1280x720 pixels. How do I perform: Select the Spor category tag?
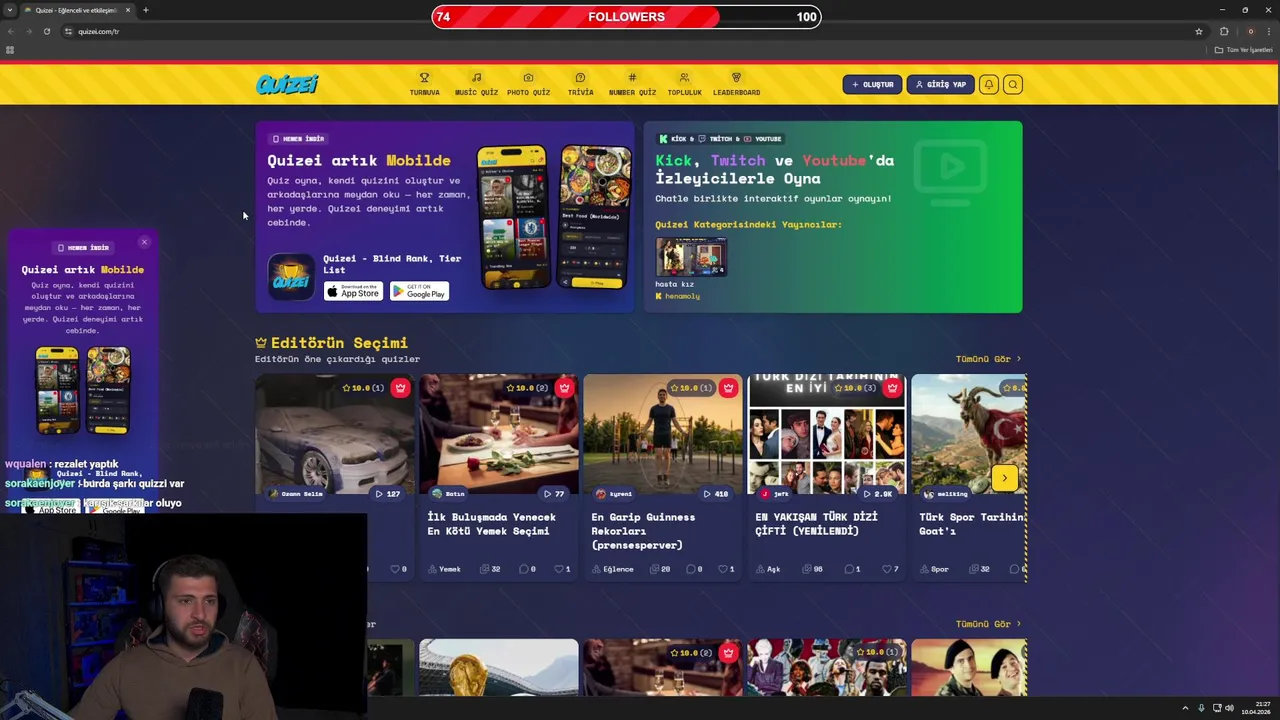coord(934,569)
